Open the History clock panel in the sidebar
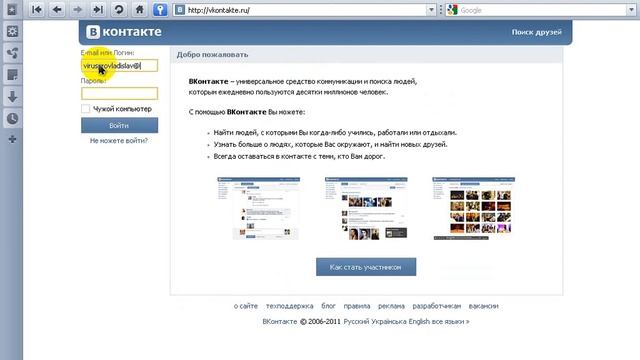 pos(12,118)
